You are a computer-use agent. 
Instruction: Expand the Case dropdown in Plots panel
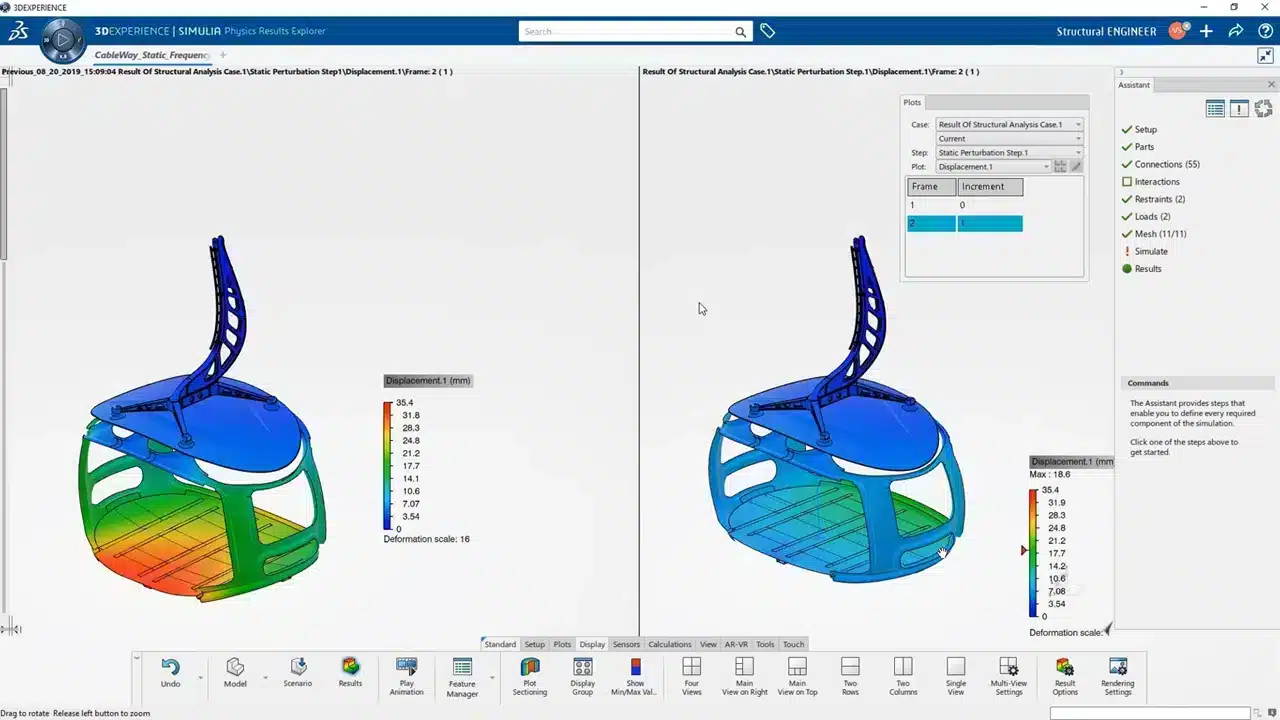tap(1077, 125)
